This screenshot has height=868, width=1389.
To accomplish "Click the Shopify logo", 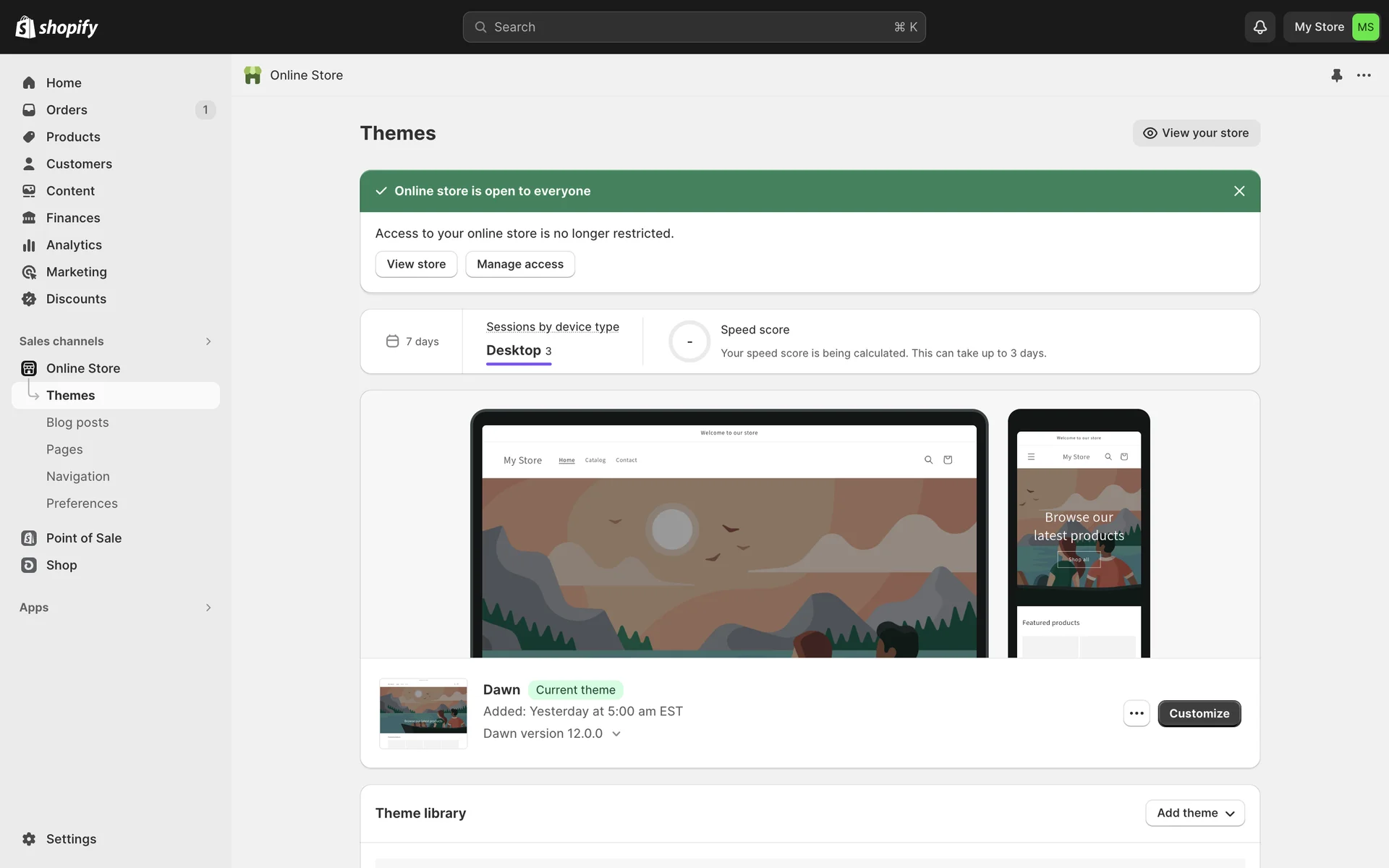I will (x=56, y=27).
